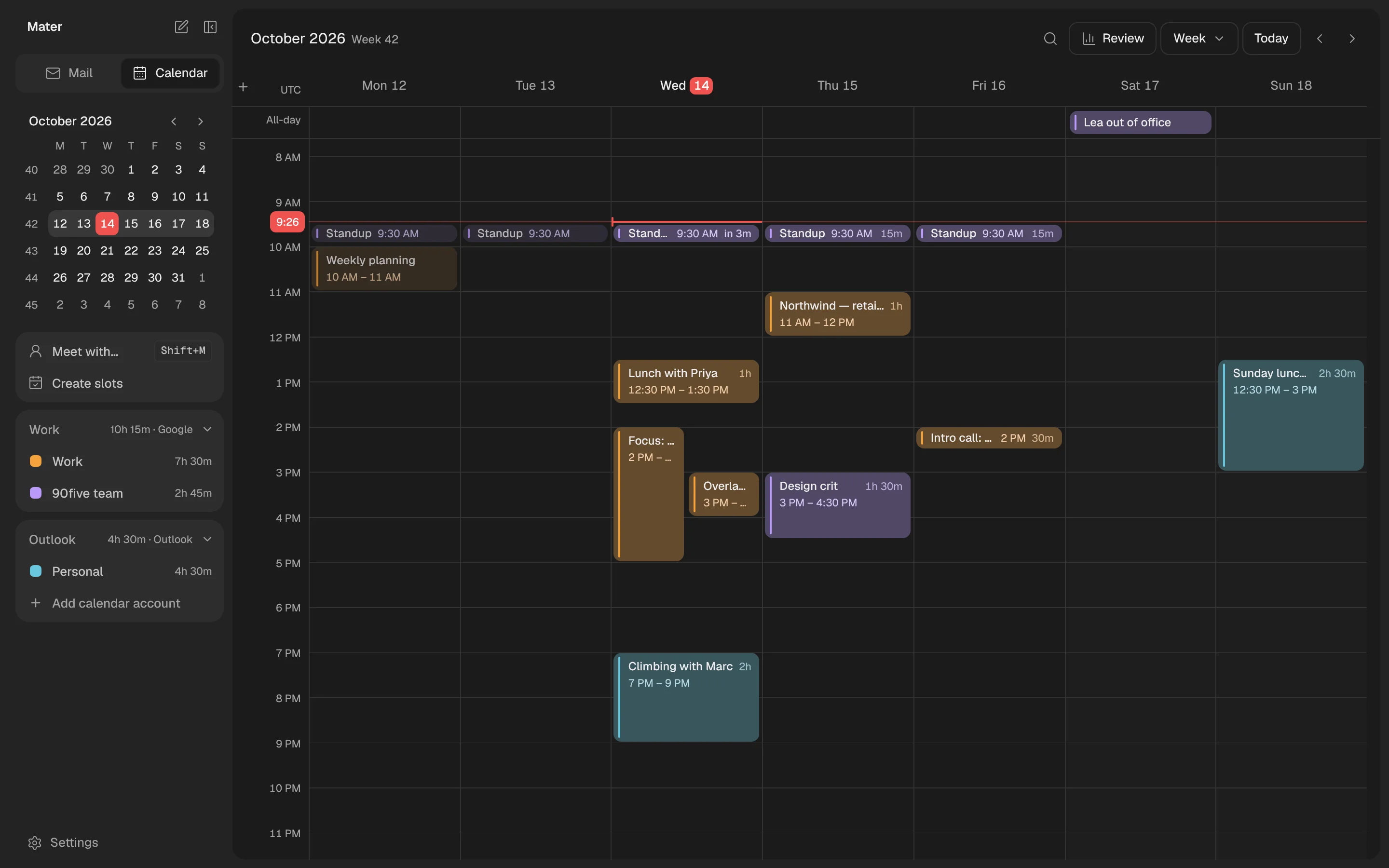Open the Intro call event on Friday

click(x=988, y=438)
